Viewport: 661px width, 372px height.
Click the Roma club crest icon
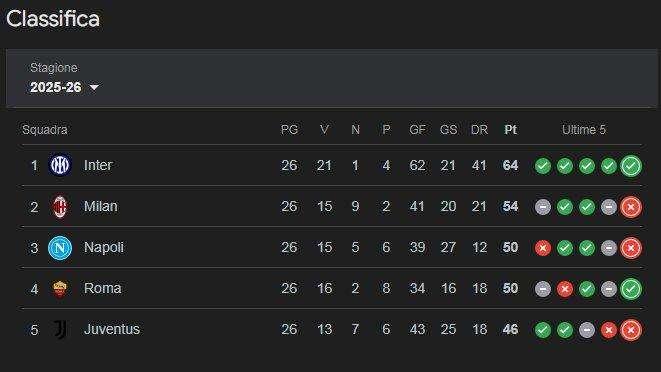(60, 289)
